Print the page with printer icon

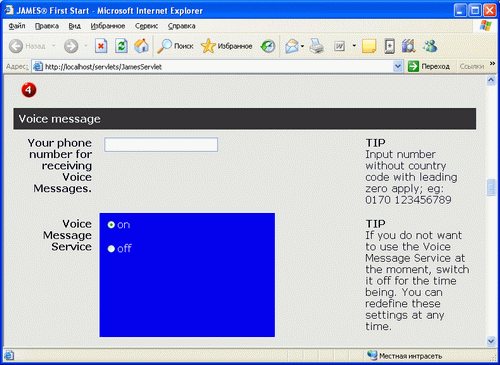pyautogui.click(x=316, y=46)
